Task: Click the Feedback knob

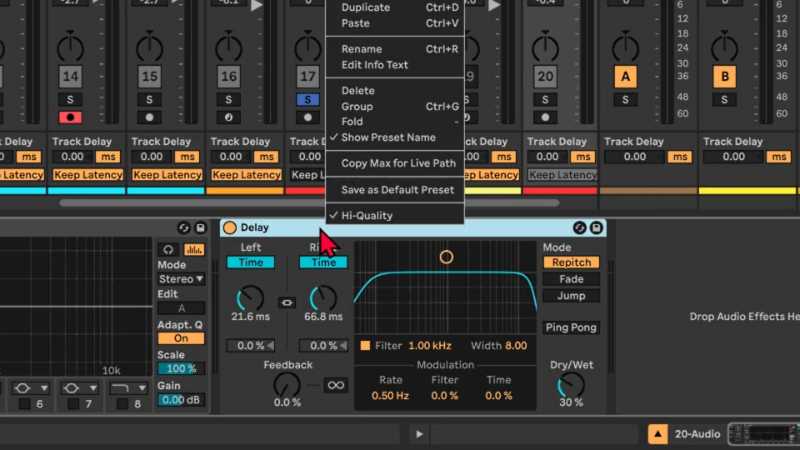Action: (x=287, y=384)
